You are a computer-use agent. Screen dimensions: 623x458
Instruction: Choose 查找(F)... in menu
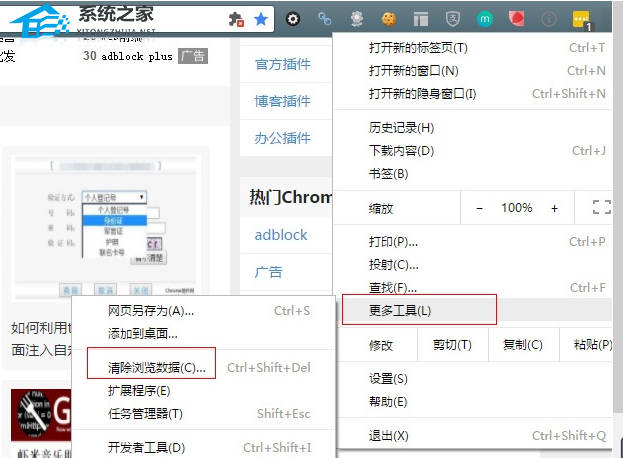click(x=472, y=288)
